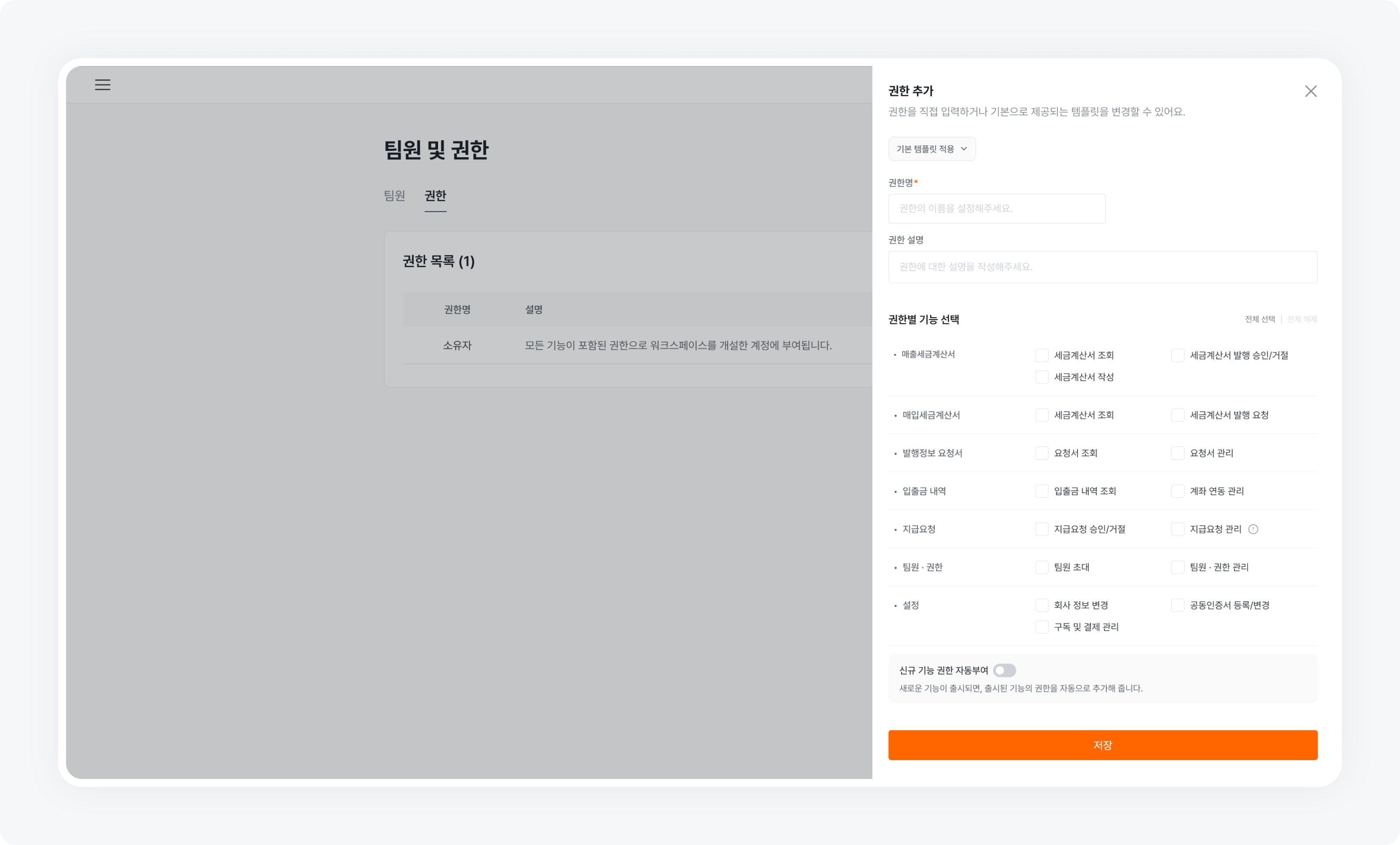The height and width of the screenshot is (845, 1400).
Task: Click the 권한 설명 description field
Action: [1102, 267]
